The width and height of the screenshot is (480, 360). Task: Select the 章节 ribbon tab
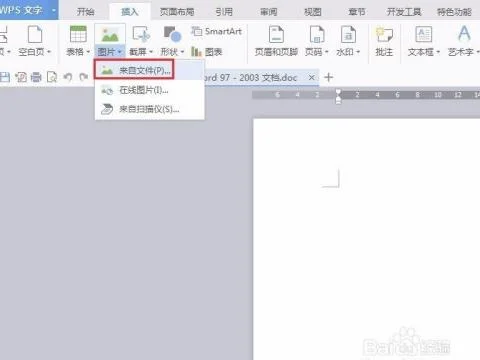tap(357, 12)
